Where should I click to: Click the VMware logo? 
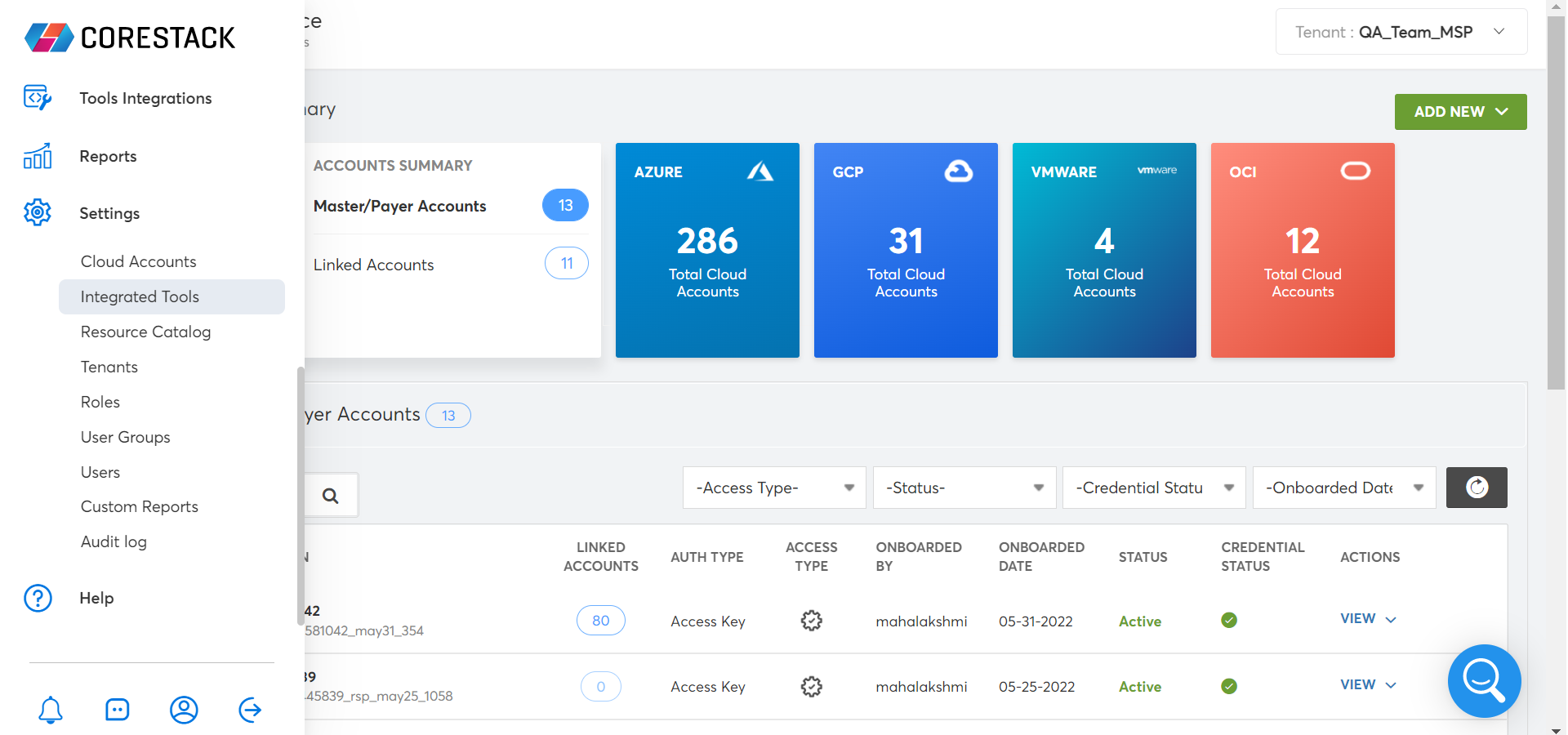(x=1157, y=170)
